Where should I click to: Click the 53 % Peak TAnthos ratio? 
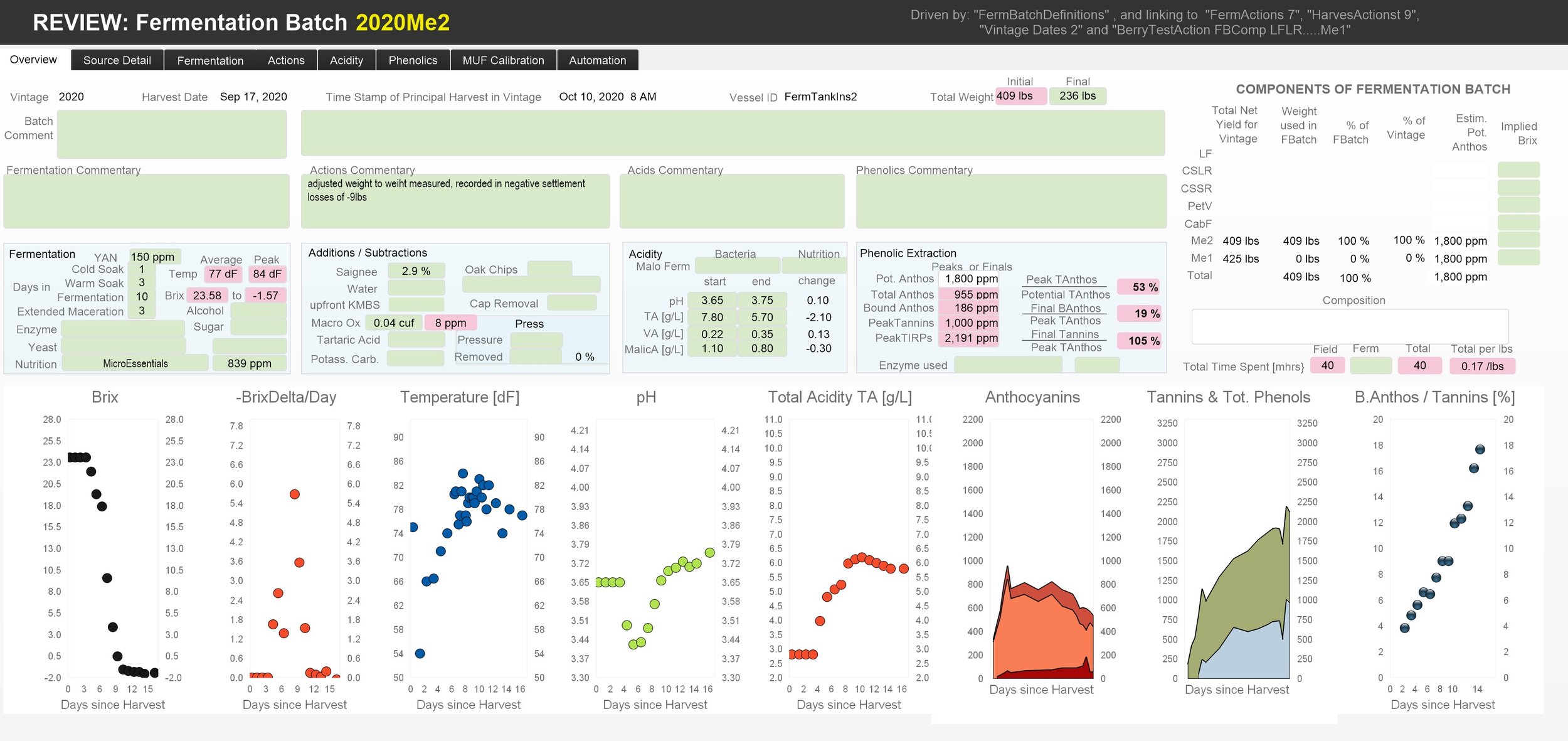(1139, 287)
